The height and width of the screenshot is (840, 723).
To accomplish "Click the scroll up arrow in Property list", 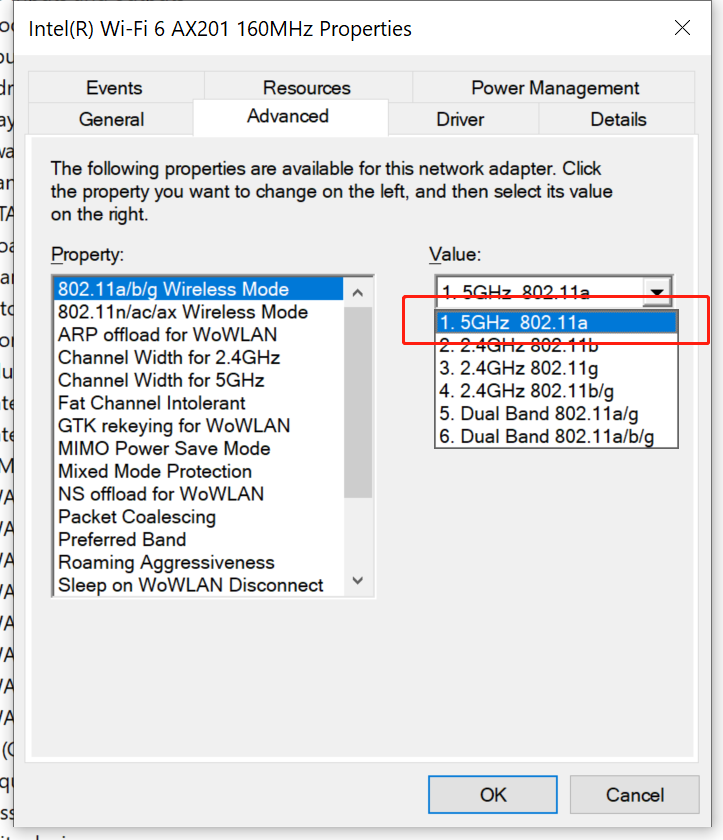I will 358,292.
